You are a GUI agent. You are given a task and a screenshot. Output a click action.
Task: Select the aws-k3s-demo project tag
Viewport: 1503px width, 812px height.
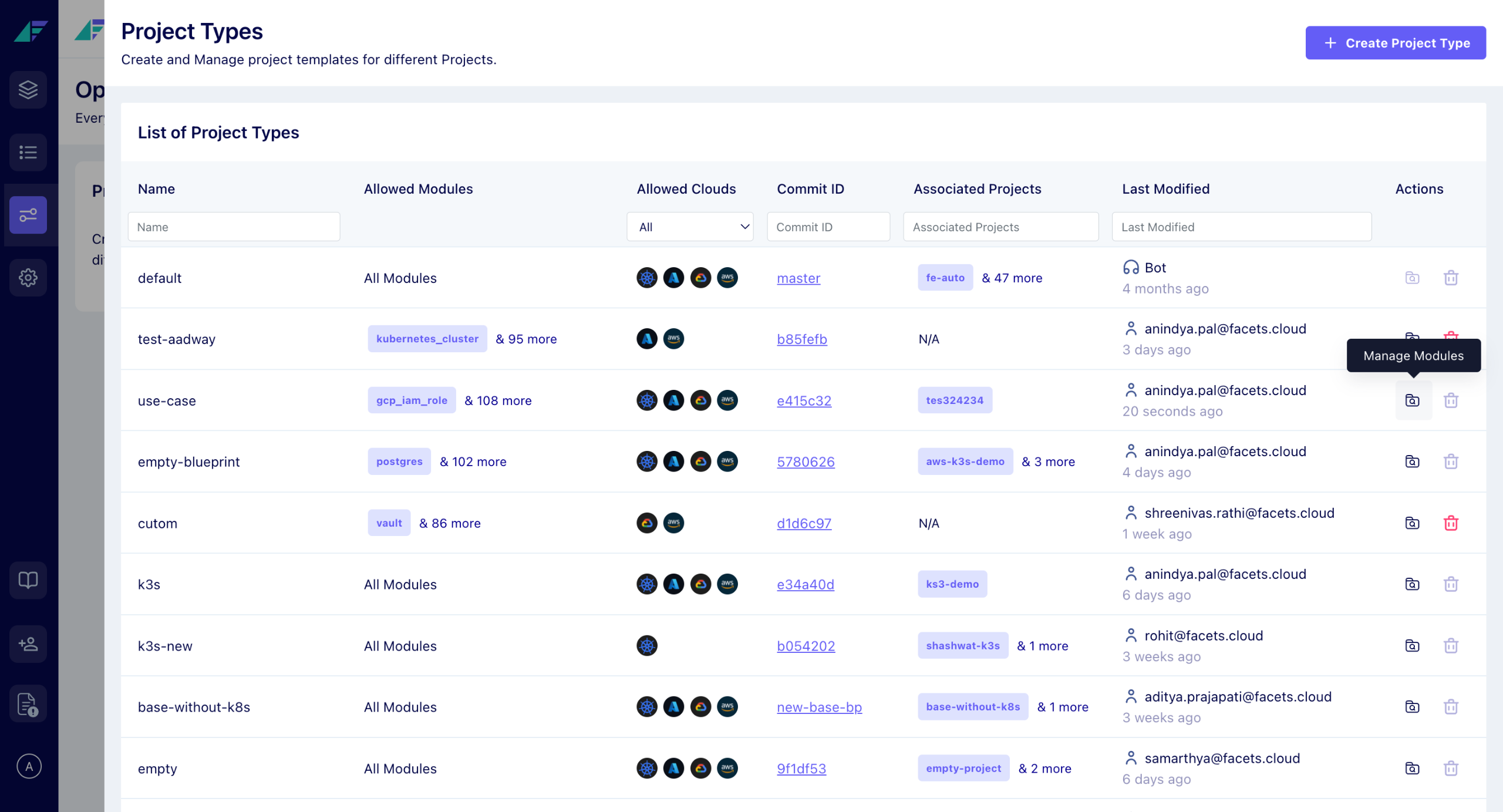tap(965, 461)
